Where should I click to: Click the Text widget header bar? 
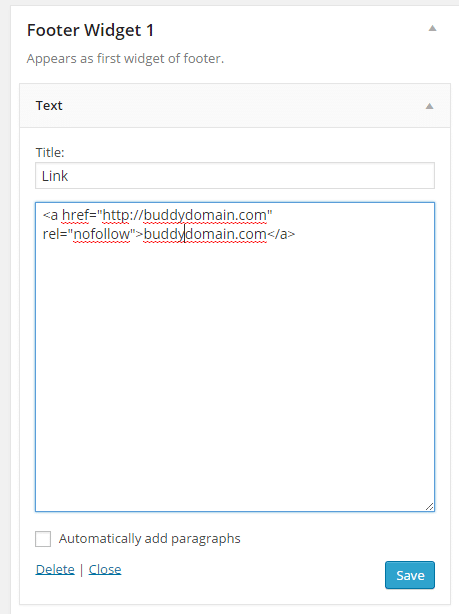coord(235,106)
